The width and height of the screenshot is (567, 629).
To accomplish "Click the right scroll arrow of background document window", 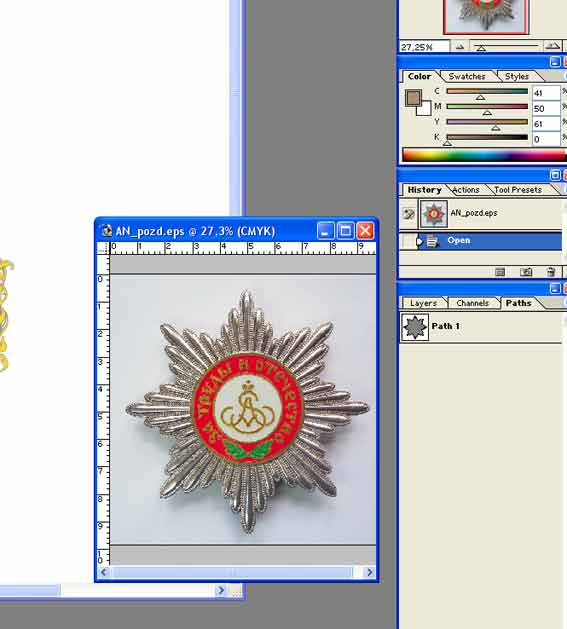I will (220, 590).
